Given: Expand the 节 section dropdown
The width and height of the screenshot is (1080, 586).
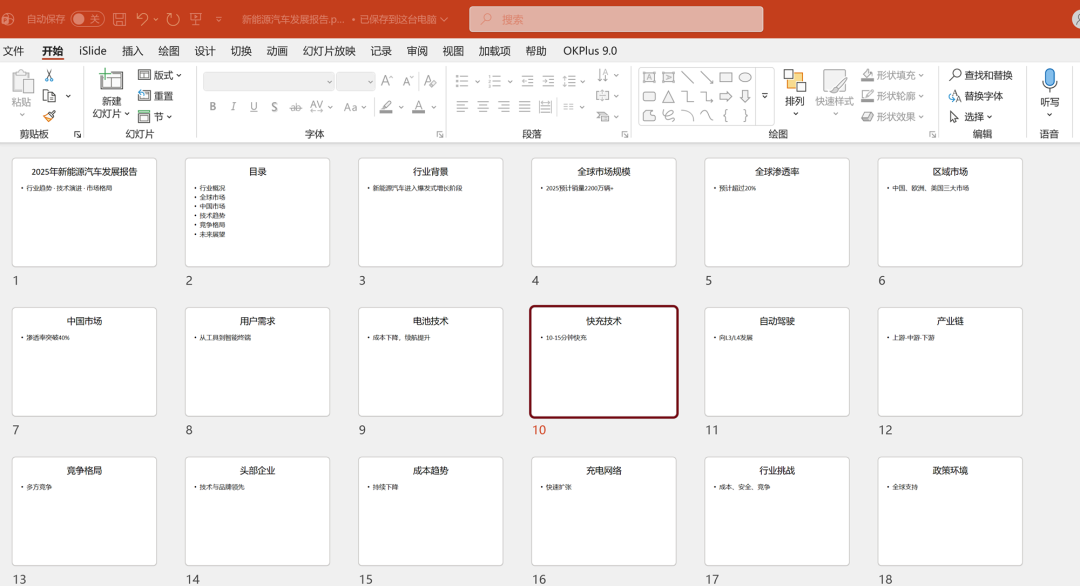Looking at the screenshot, I should [155, 116].
